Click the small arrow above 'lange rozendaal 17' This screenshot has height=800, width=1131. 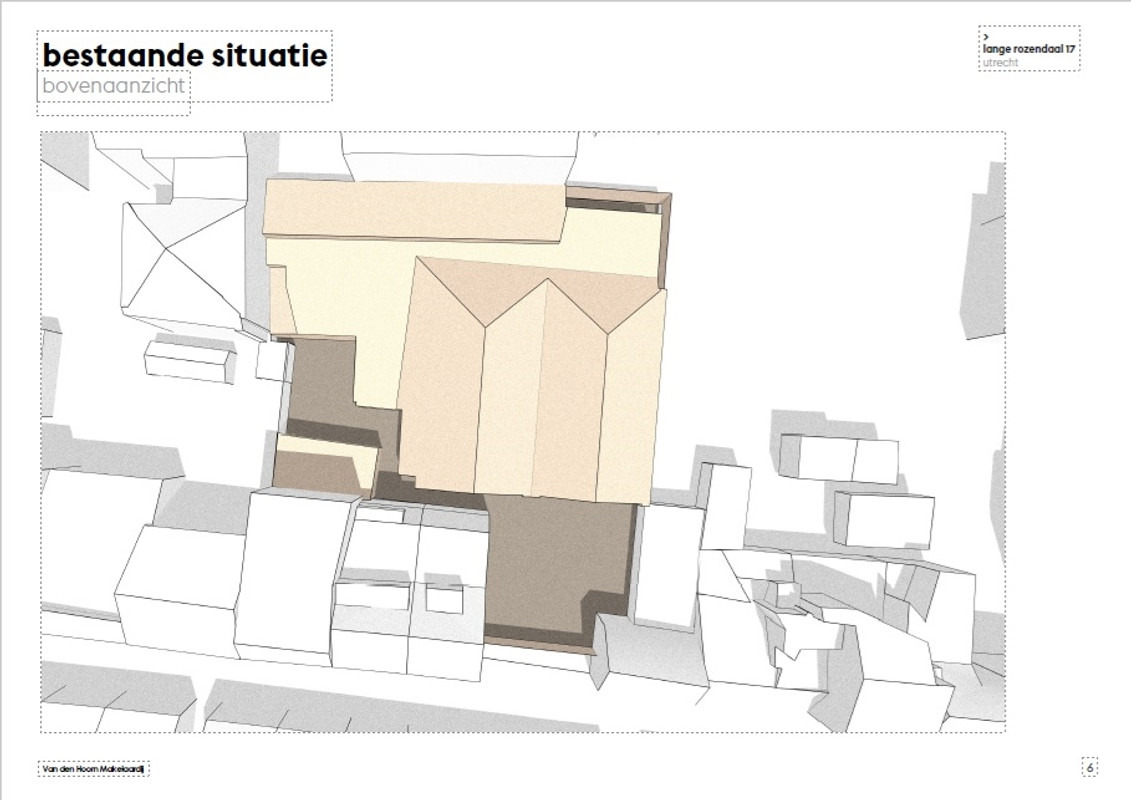pyautogui.click(x=986, y=37)
